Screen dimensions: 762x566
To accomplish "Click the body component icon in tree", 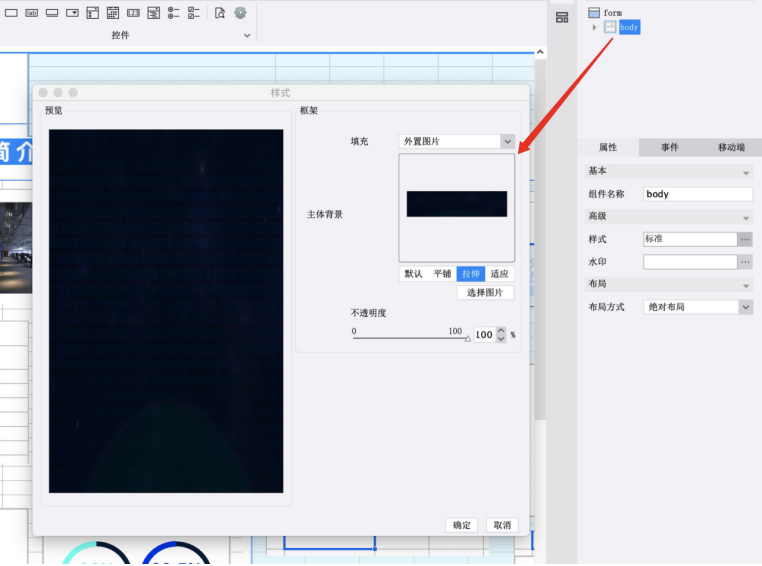I will pyautogui.click(x=610, y=27).
